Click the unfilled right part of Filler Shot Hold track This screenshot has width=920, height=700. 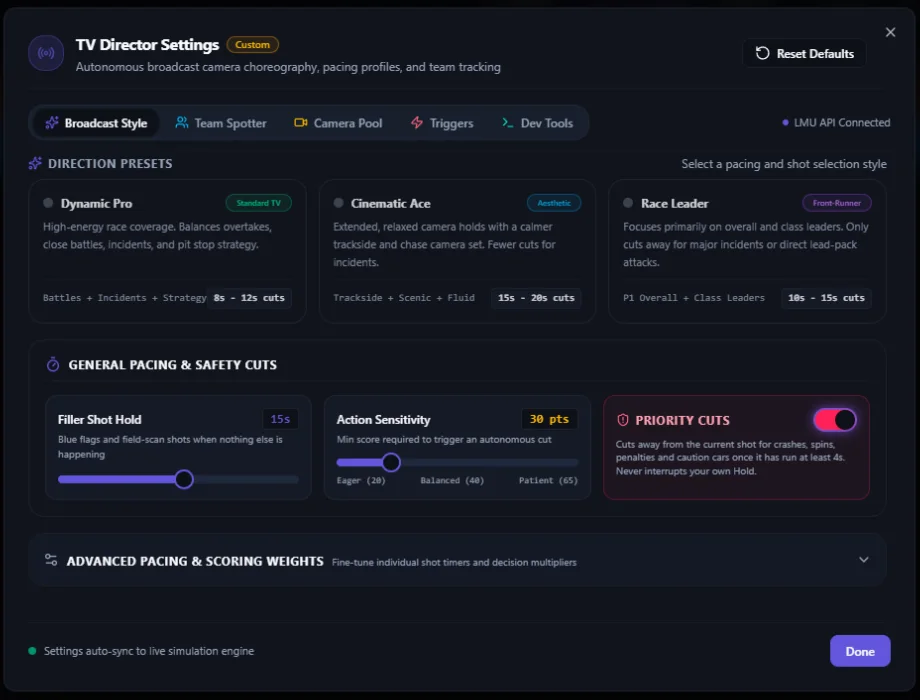tap(246, 479)
